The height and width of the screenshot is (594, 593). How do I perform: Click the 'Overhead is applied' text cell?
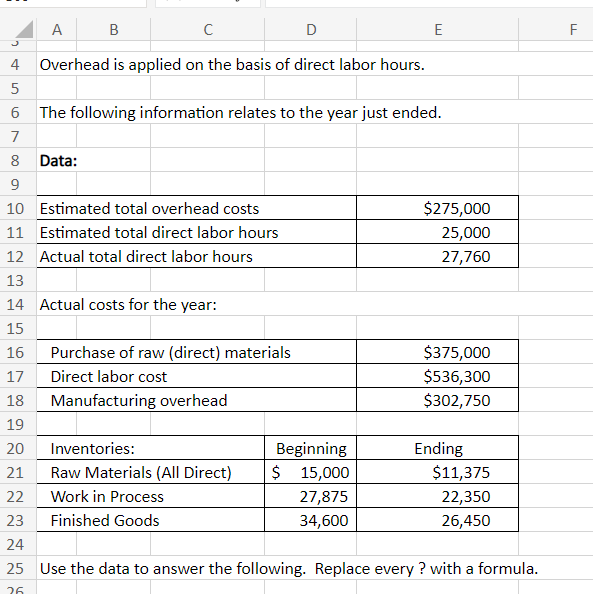232,64
